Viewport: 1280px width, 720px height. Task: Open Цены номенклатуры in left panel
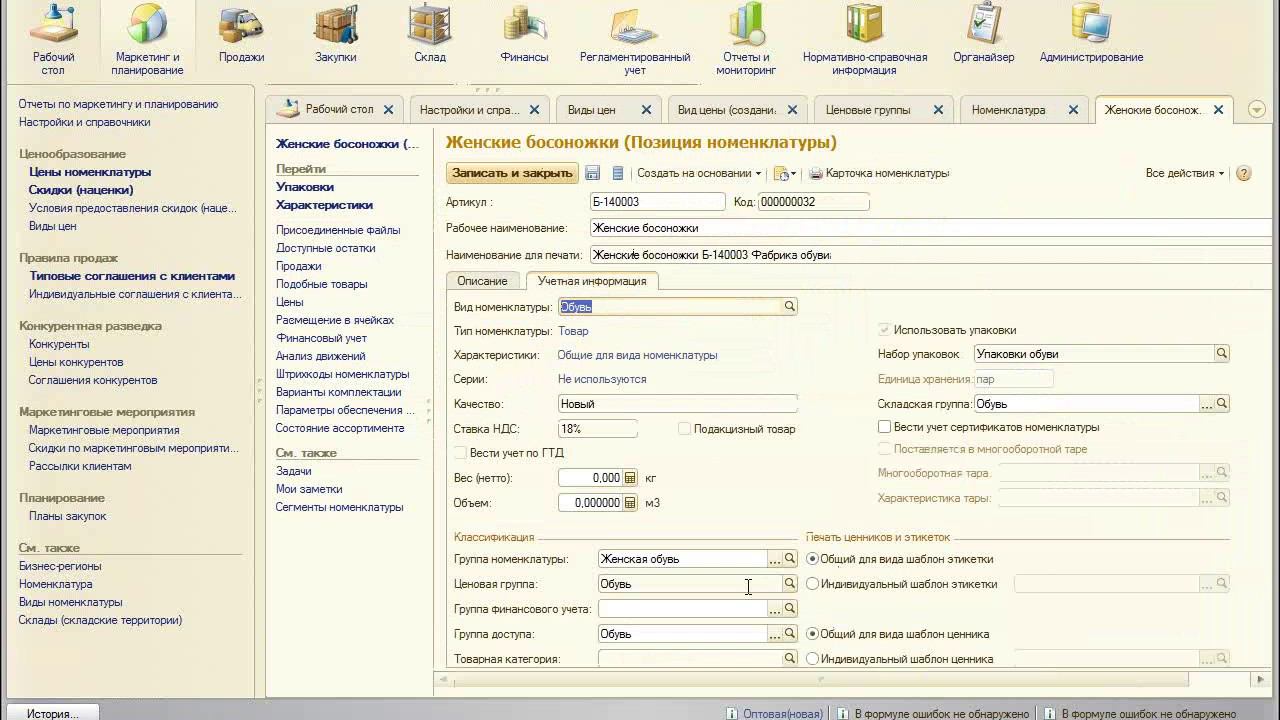click(90, 172)
